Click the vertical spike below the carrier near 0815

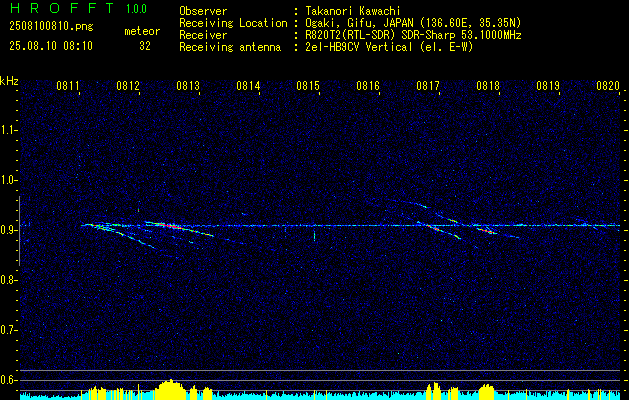[314, 236]
